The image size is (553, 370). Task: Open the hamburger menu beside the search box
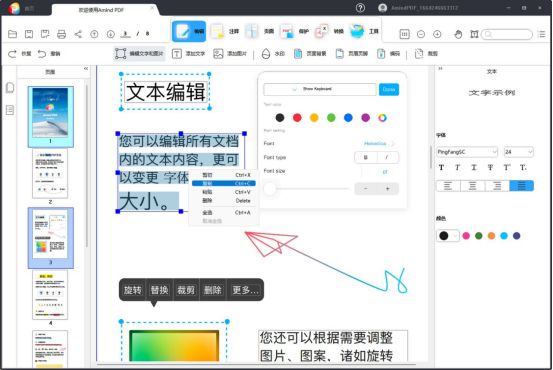coord(541,34)
